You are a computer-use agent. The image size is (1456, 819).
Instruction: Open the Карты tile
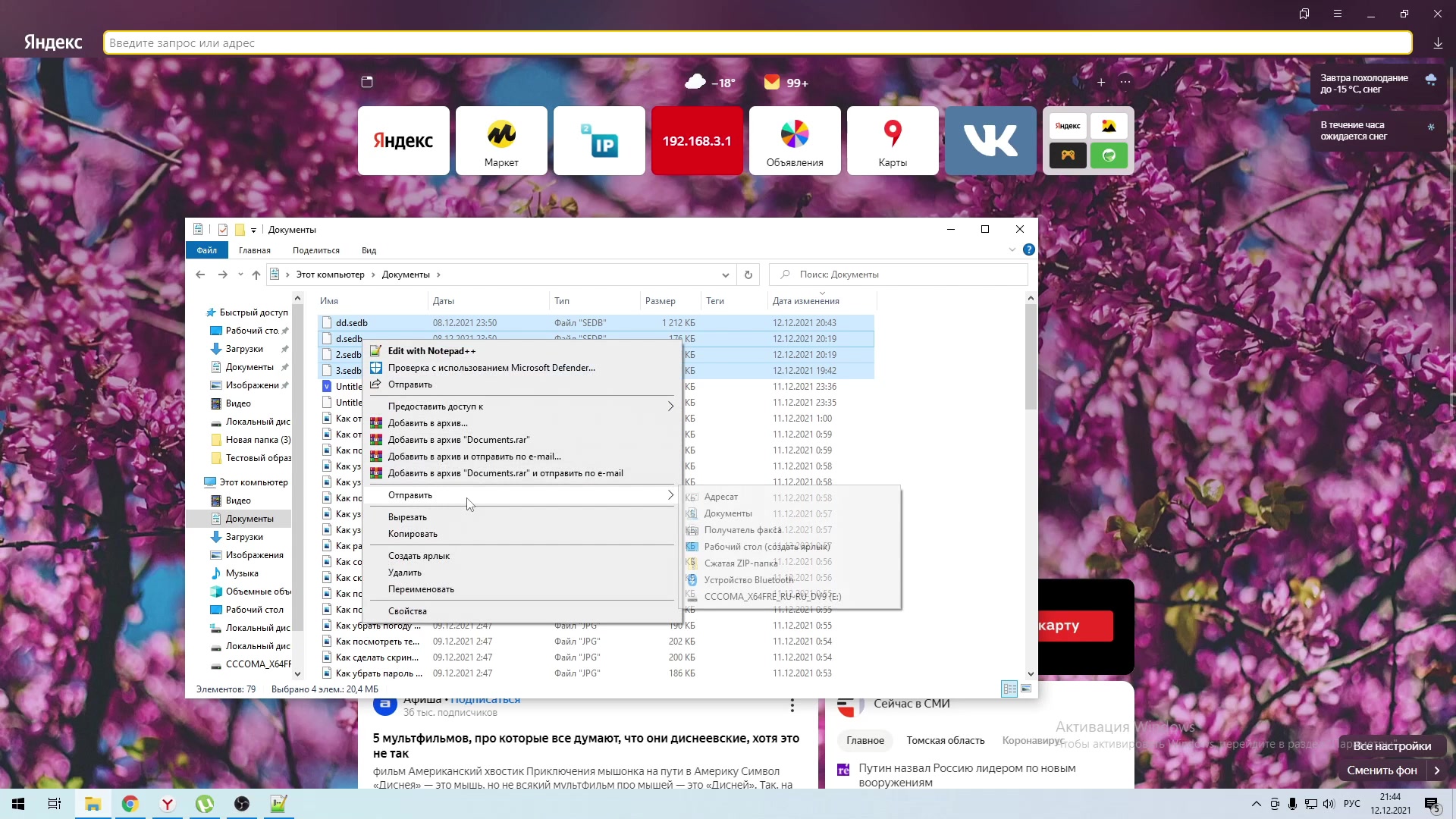(x=893, y=140)
